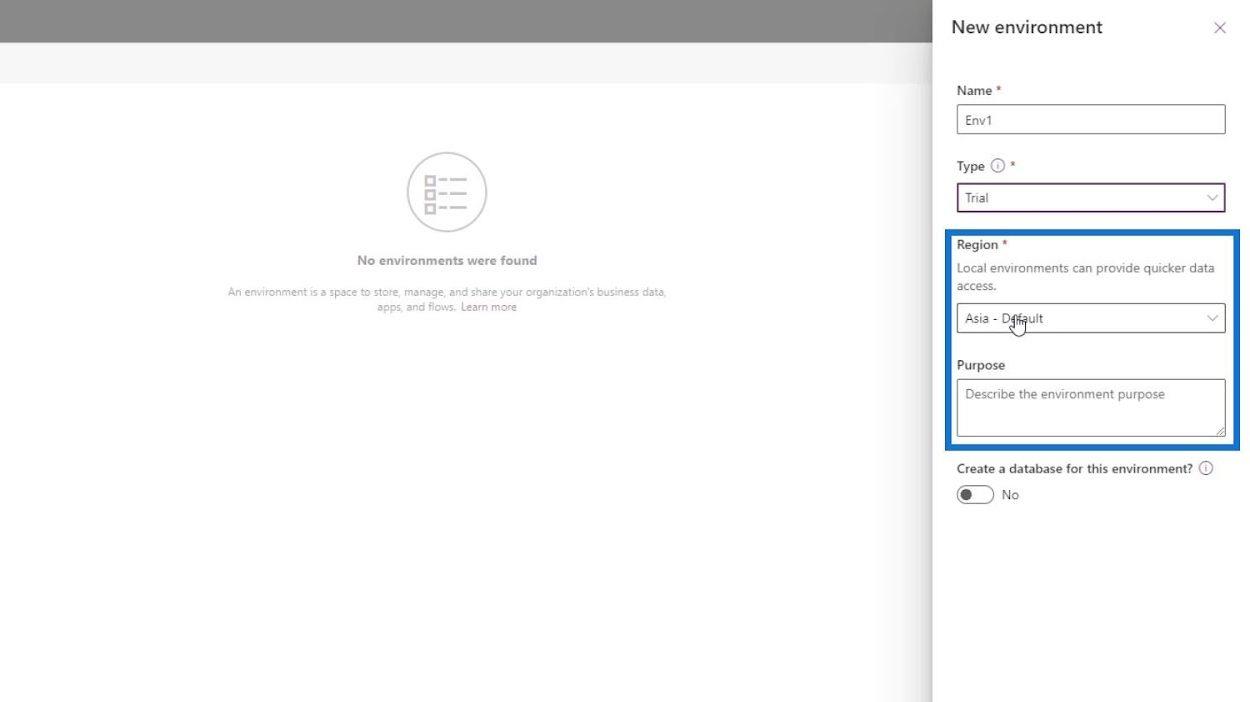This screenshot has width=1250, height=702.
Task: Close the New environment panel
Action: point(1219,28)
